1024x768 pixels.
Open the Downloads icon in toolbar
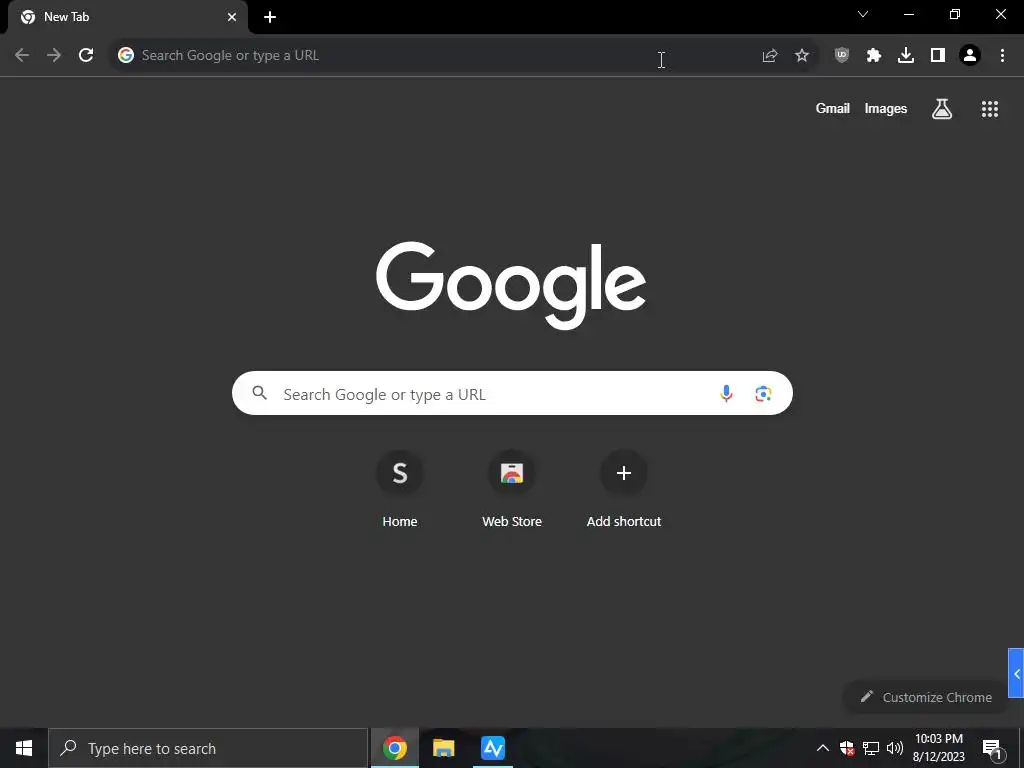(x=906, y=56)
